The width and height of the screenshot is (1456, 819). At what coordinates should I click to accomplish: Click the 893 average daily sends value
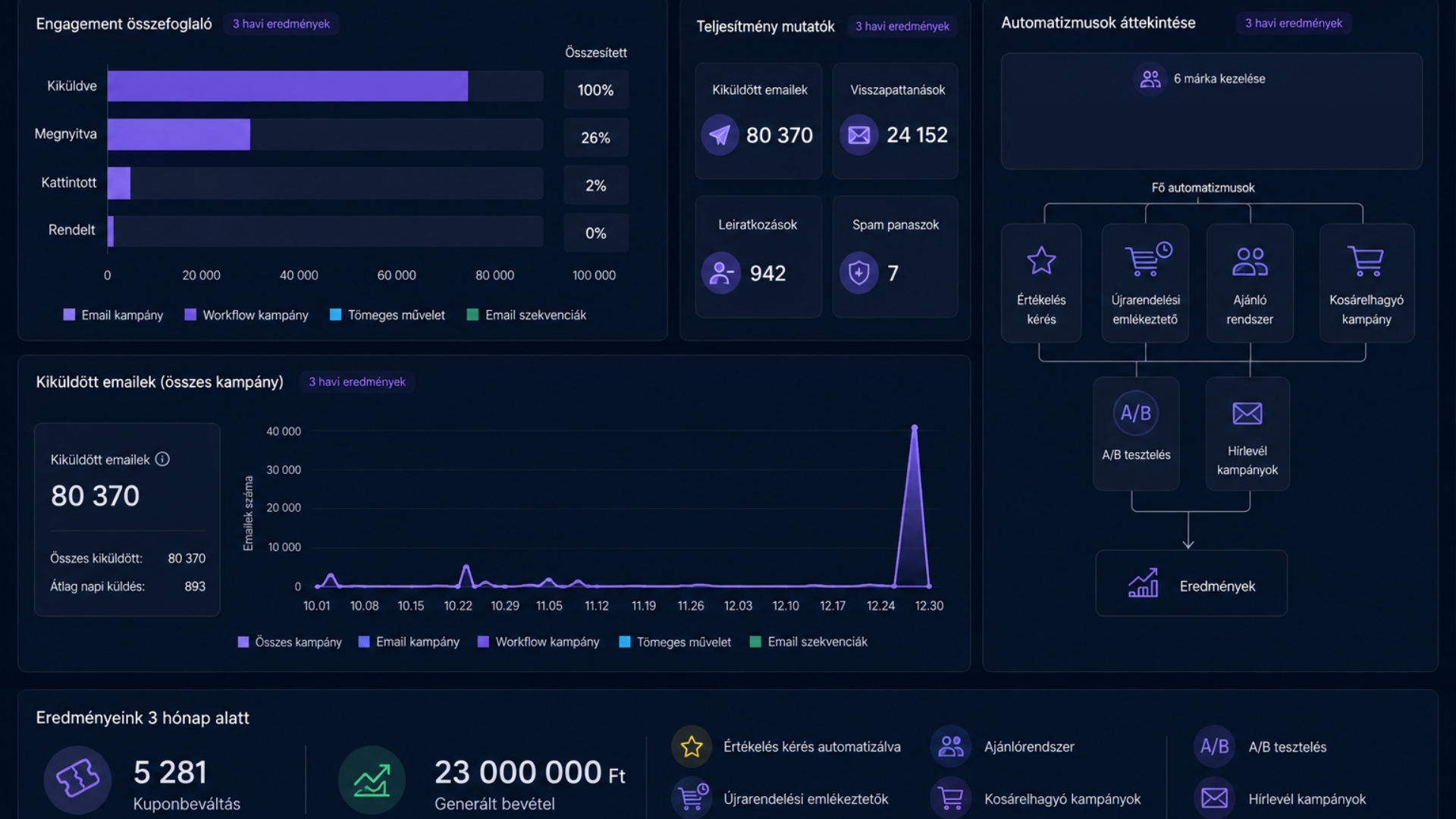[195, 587]
